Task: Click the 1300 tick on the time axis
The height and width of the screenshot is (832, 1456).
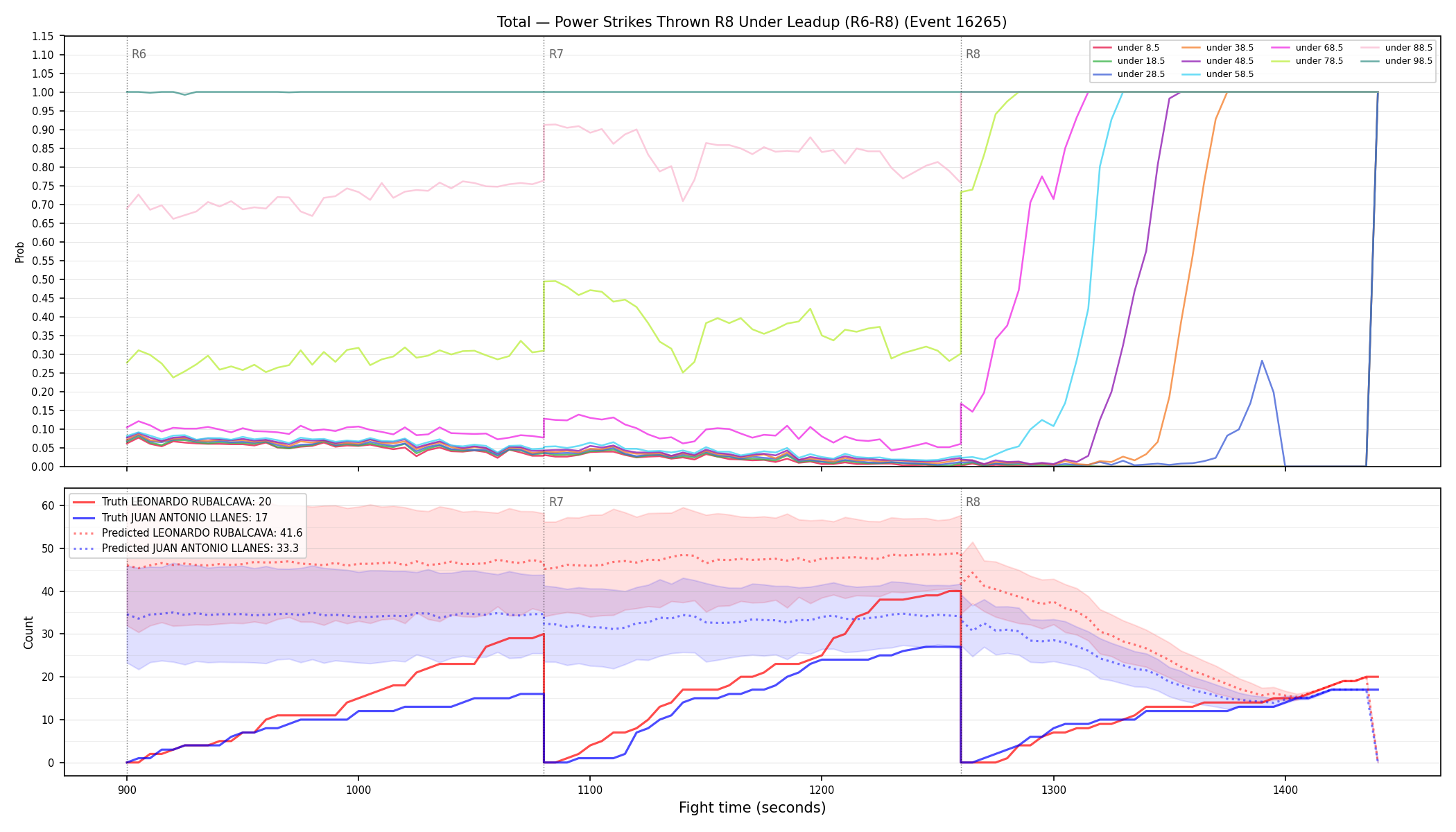Action: click(1054, 789)
